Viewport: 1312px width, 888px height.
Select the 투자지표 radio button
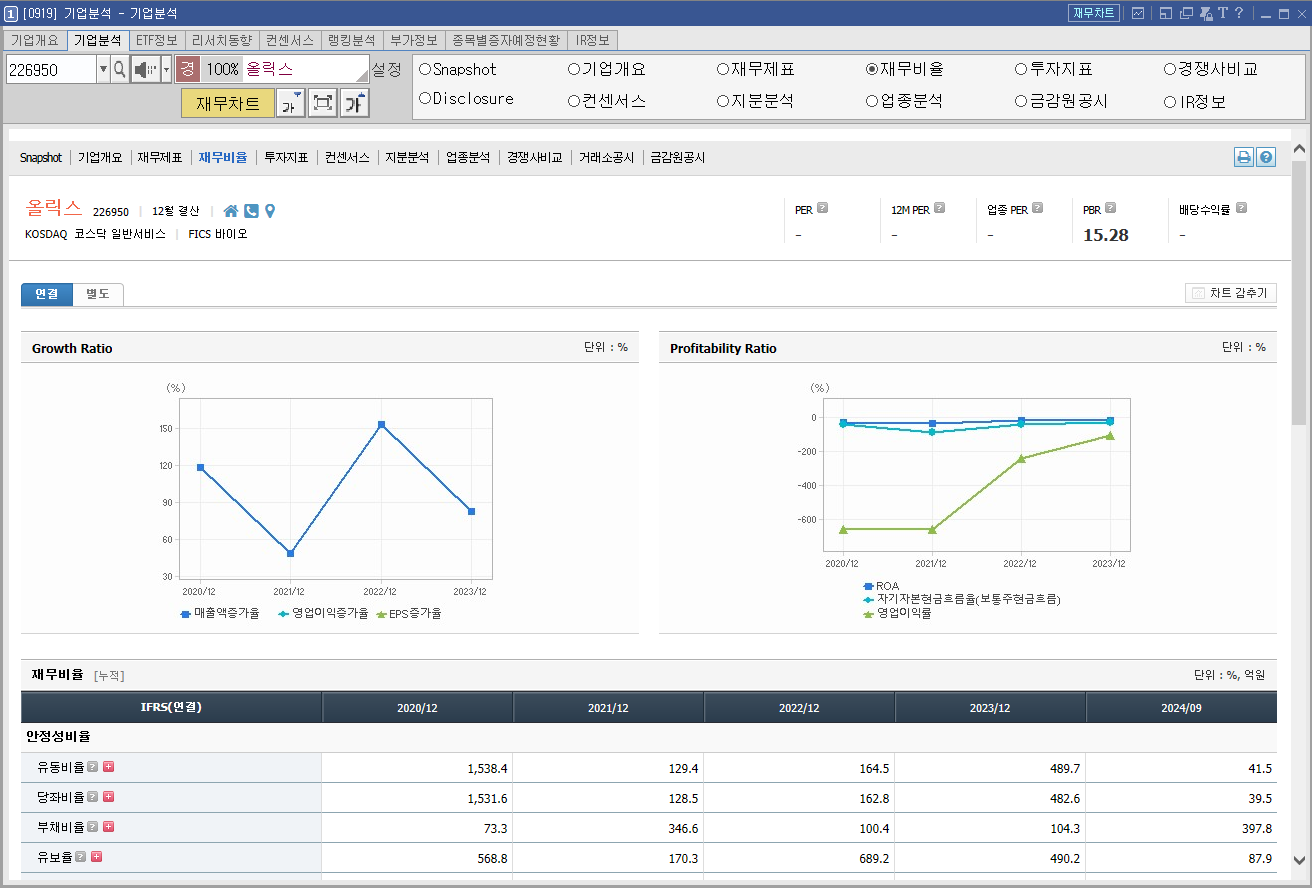click(x=1021, y=69)
